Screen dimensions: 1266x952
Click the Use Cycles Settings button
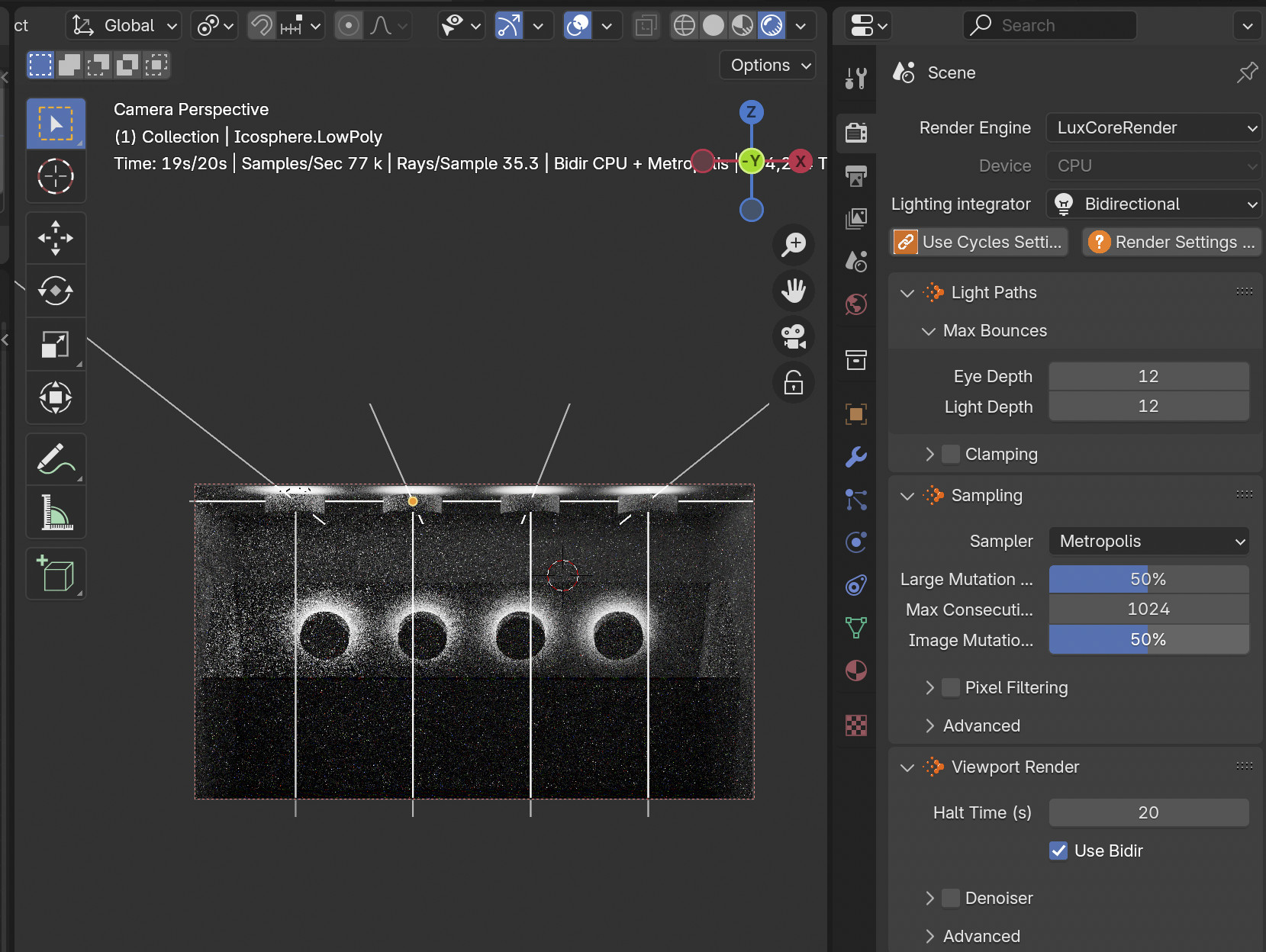[x=980, y=242]
